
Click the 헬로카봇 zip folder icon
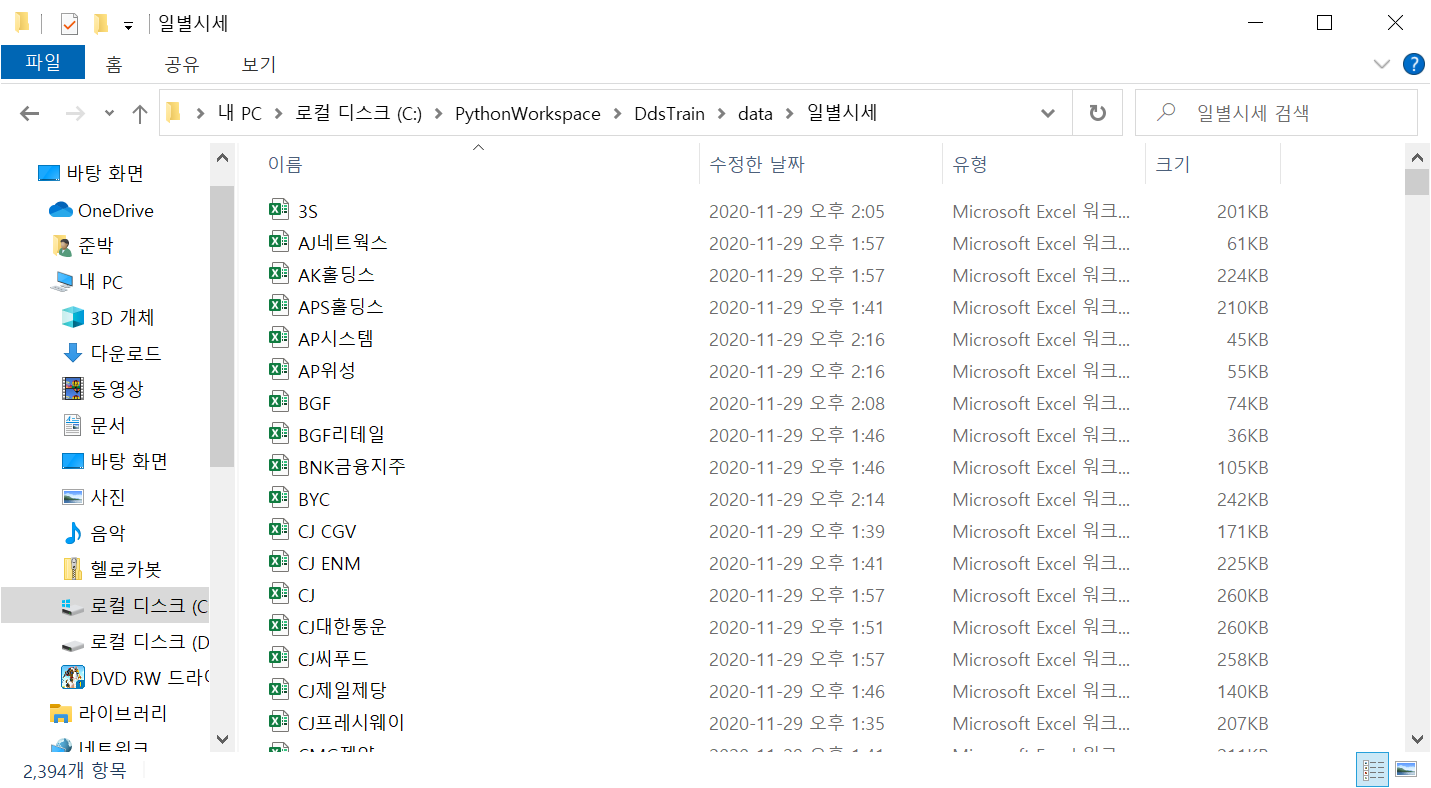coord(73,569)
